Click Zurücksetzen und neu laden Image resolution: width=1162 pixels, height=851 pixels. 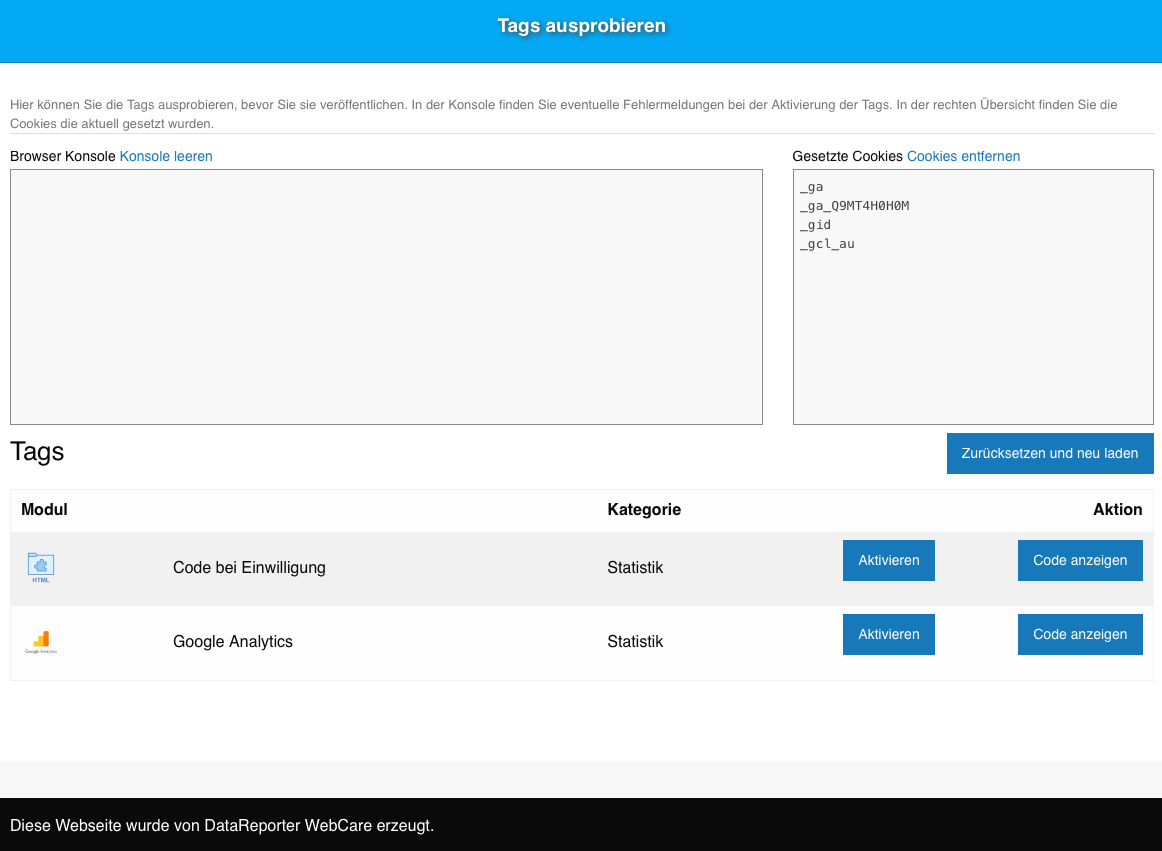tap(1050, 453)
